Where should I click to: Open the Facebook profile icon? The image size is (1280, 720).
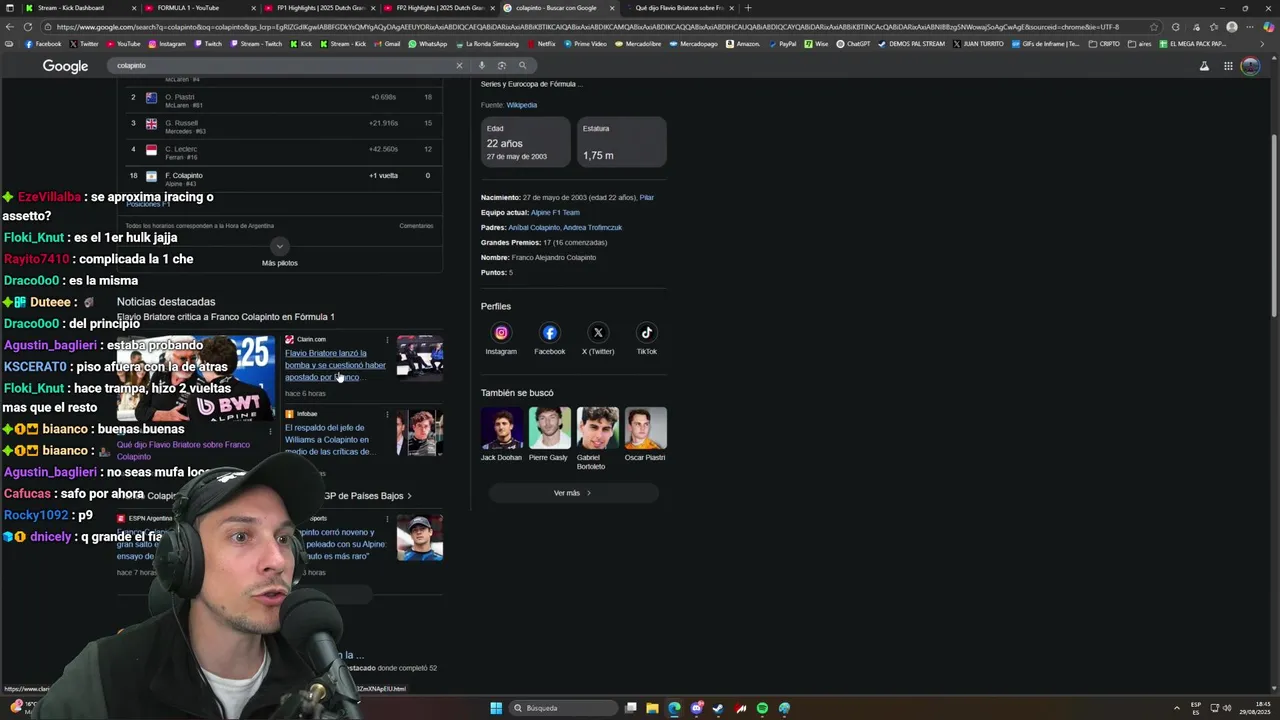coord(549,333)
